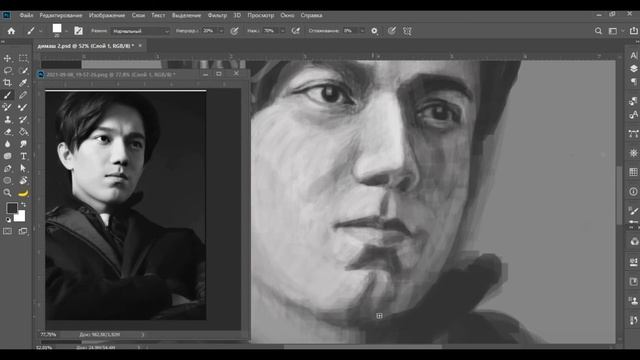
Task: Open the smoothing 0% slider arrow
Action: [x=362, y=31]
